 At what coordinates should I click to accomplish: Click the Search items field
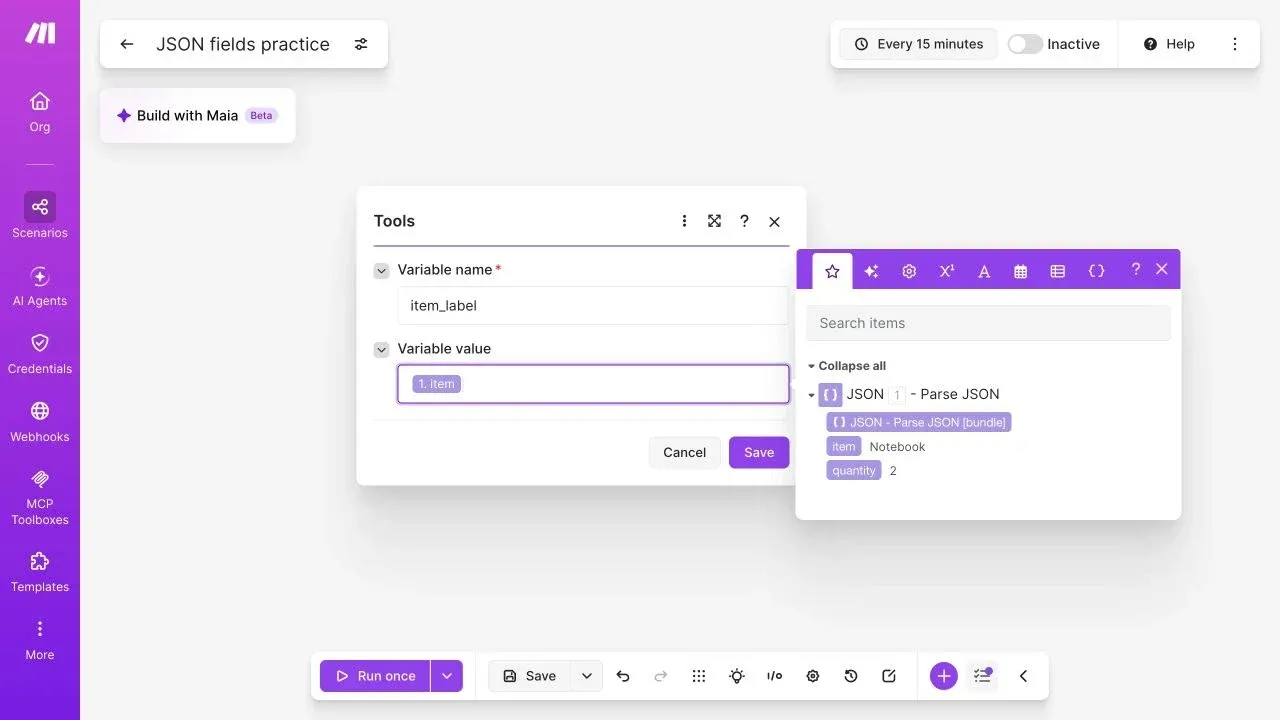pyautogui.click(x=988, y=323)
